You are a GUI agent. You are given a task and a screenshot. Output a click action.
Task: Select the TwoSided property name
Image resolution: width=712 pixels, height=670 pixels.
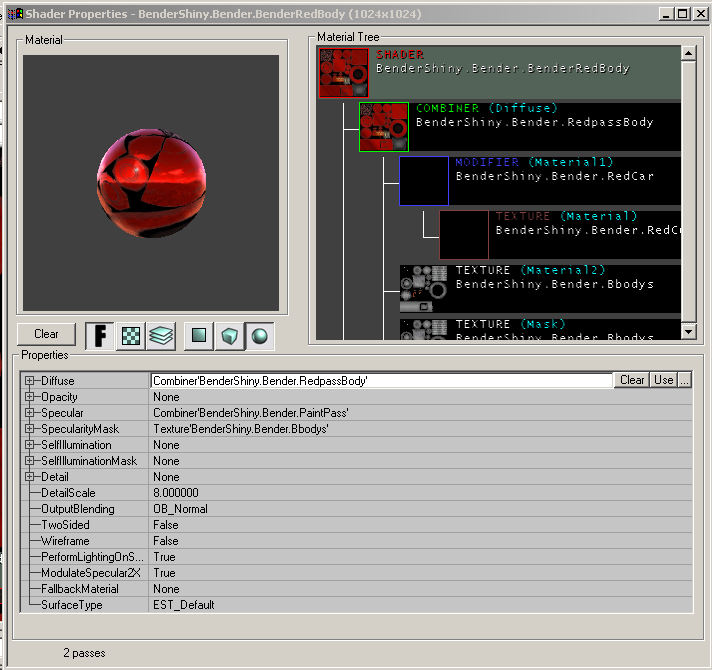coord(65,525)
